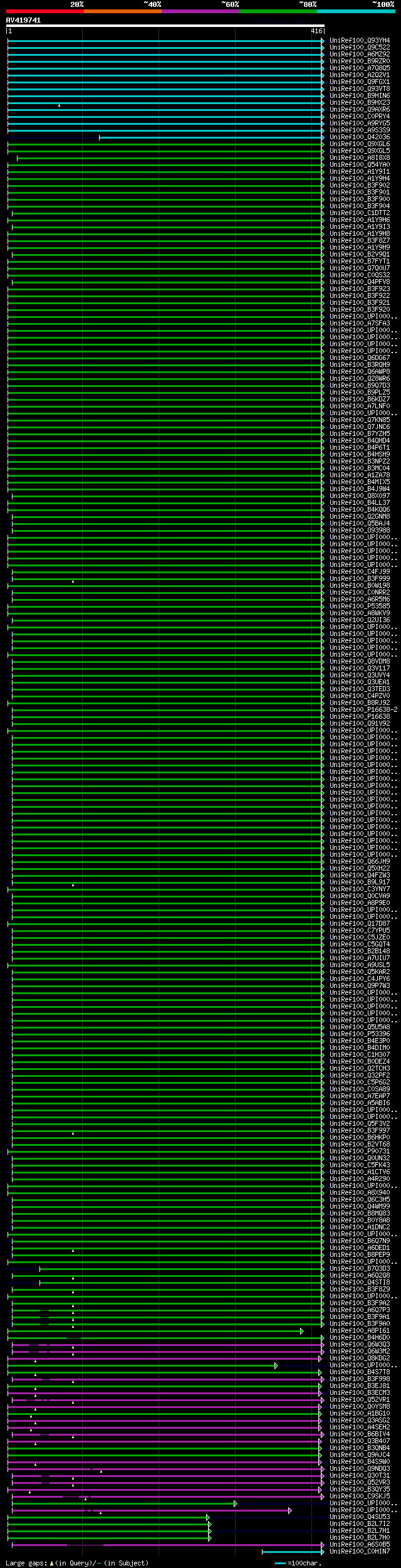Click hit UniRef100_B2L7H0
This screenshot has width=401, height=1568.
360,1538
